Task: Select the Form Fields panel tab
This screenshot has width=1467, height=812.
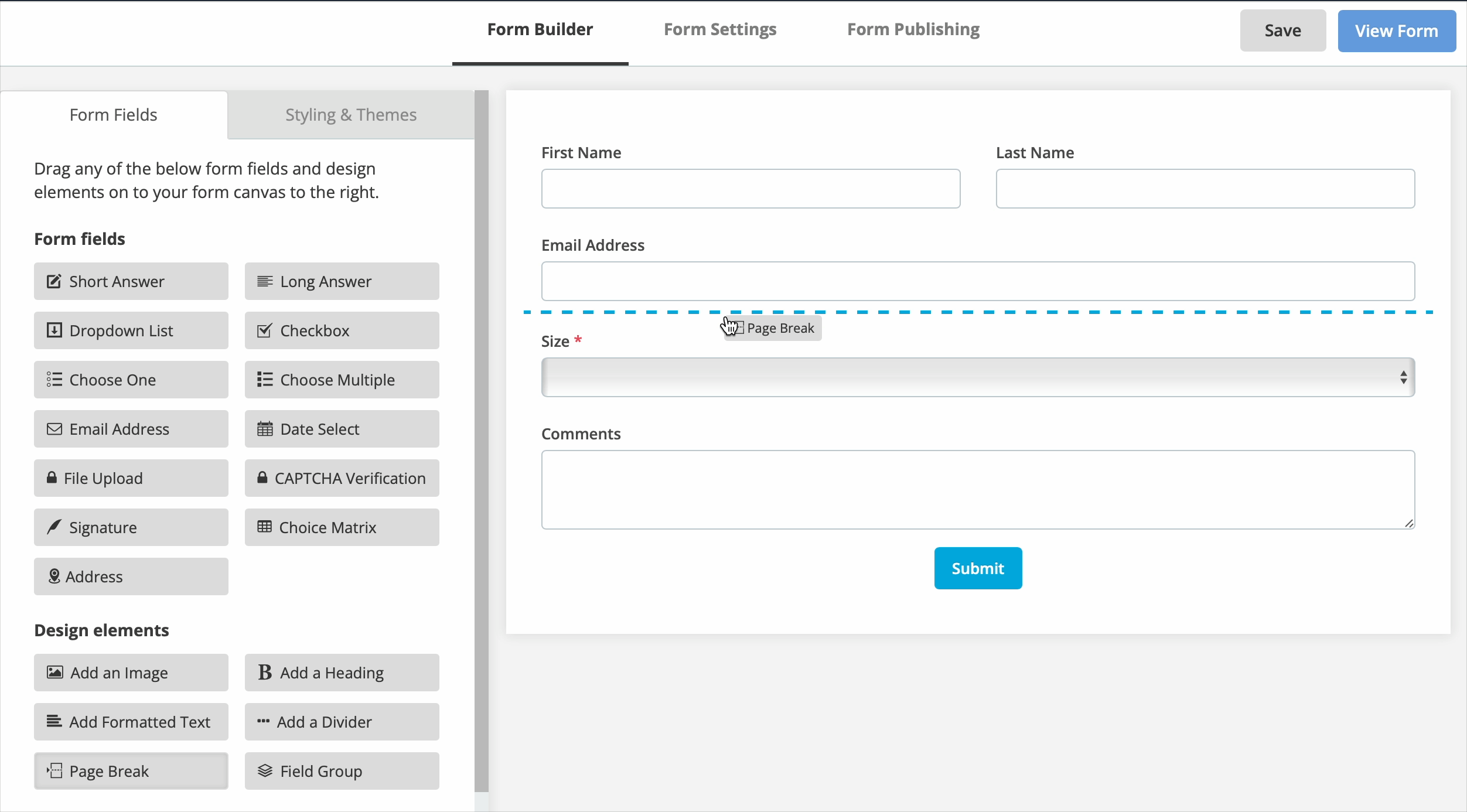Action: (x=114, y=115)
